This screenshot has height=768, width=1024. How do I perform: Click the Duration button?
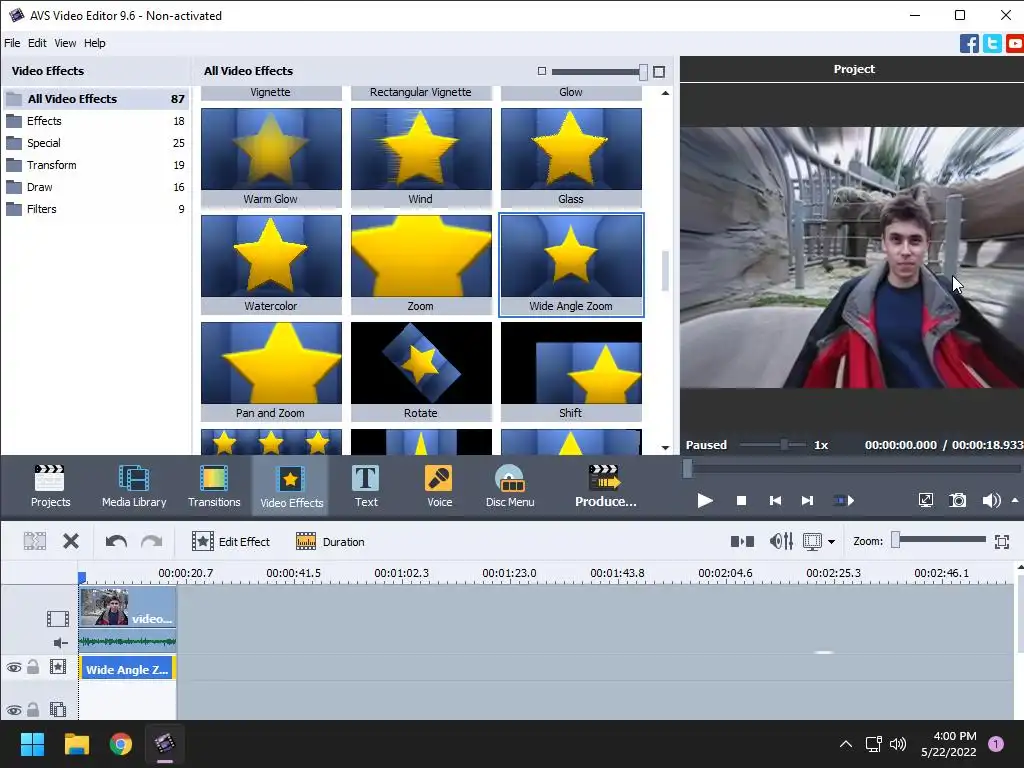pyautogui.click(x=330, y=541)
